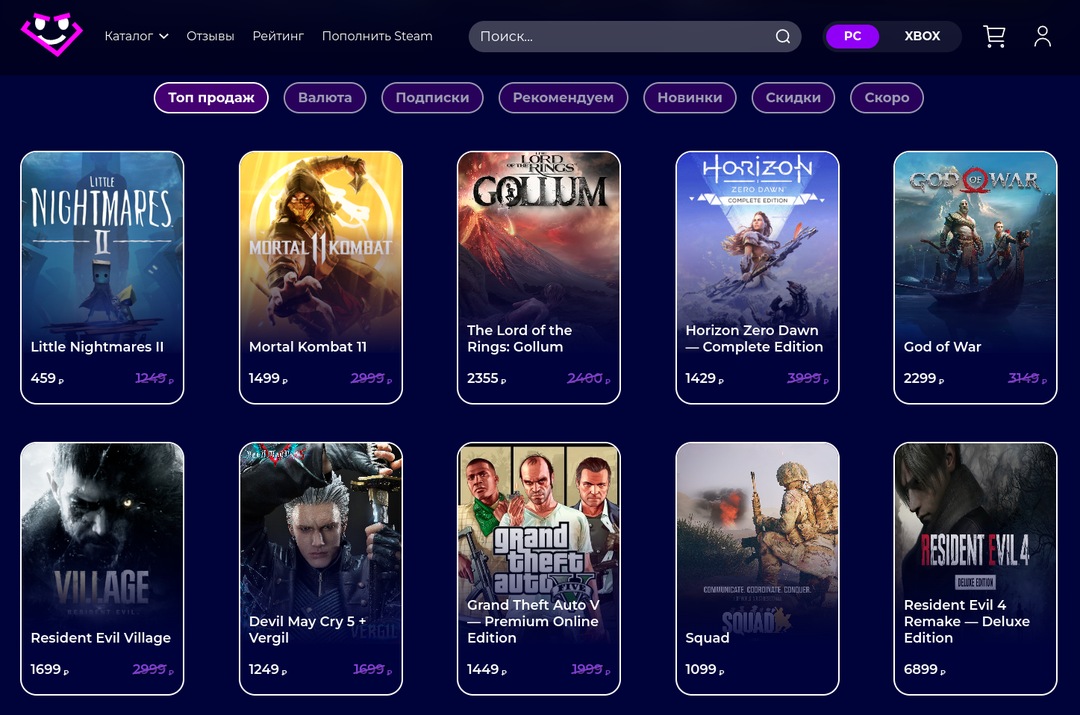Image resolution: width=1080 pixels, height=715 pixels.
Task: Click the 1699 ₽ price
Action: [50, 670]
